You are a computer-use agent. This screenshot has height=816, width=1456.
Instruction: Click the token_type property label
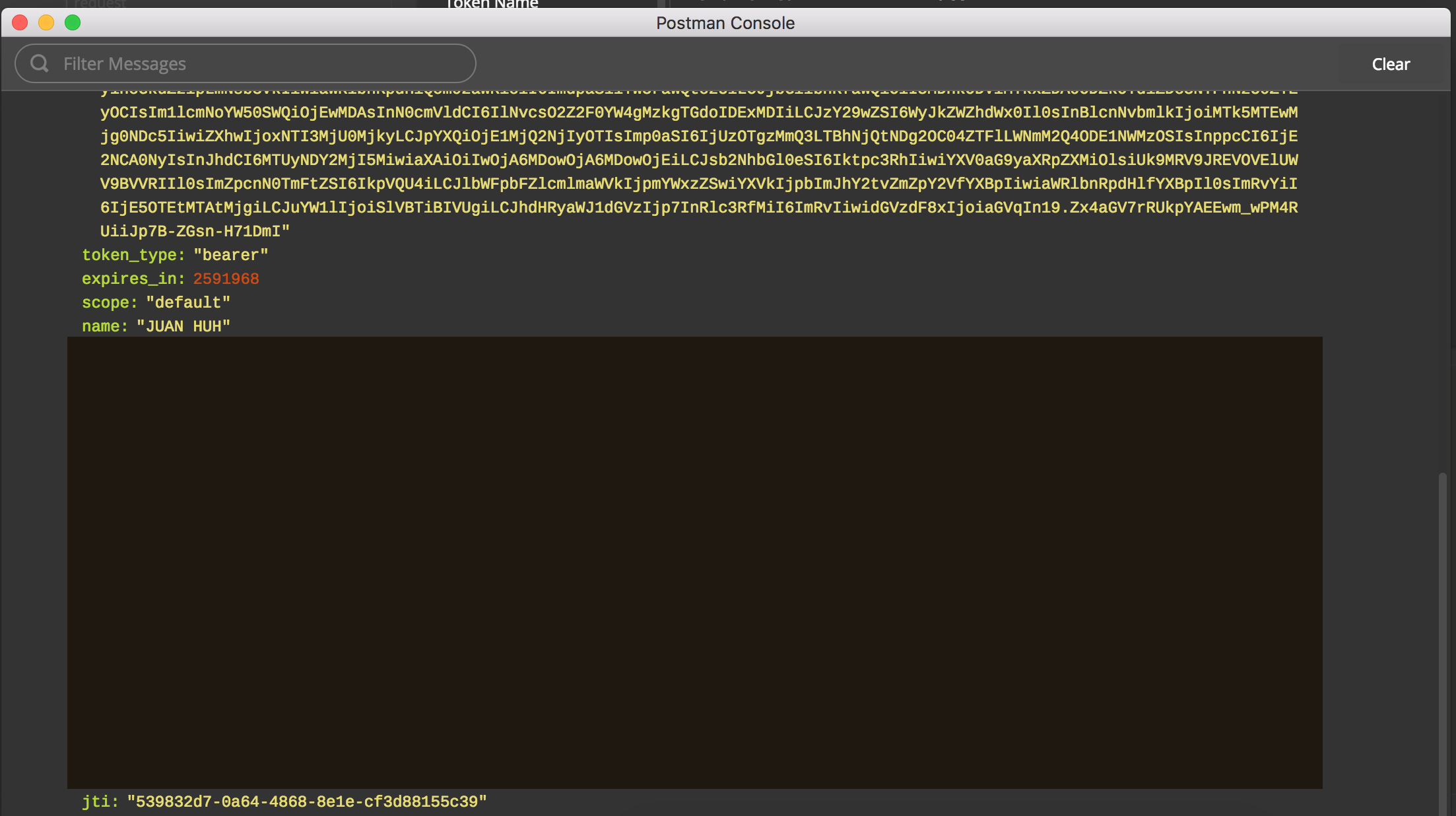click(x=131, y=255)
